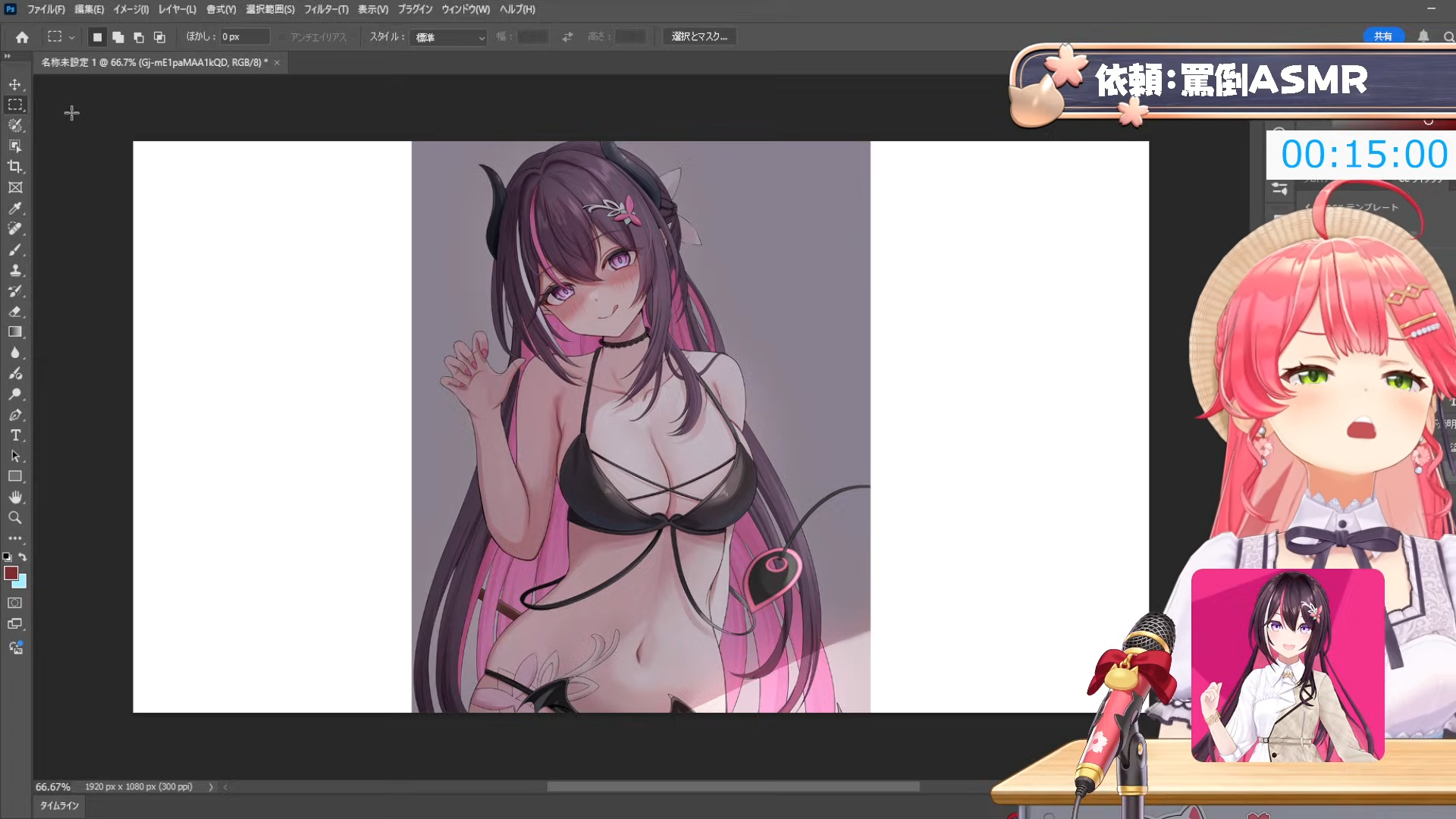Viewport: 1456px width, 819px height.
Task: Enable 'Add to selection' mode
Action: tap(118, 36)
